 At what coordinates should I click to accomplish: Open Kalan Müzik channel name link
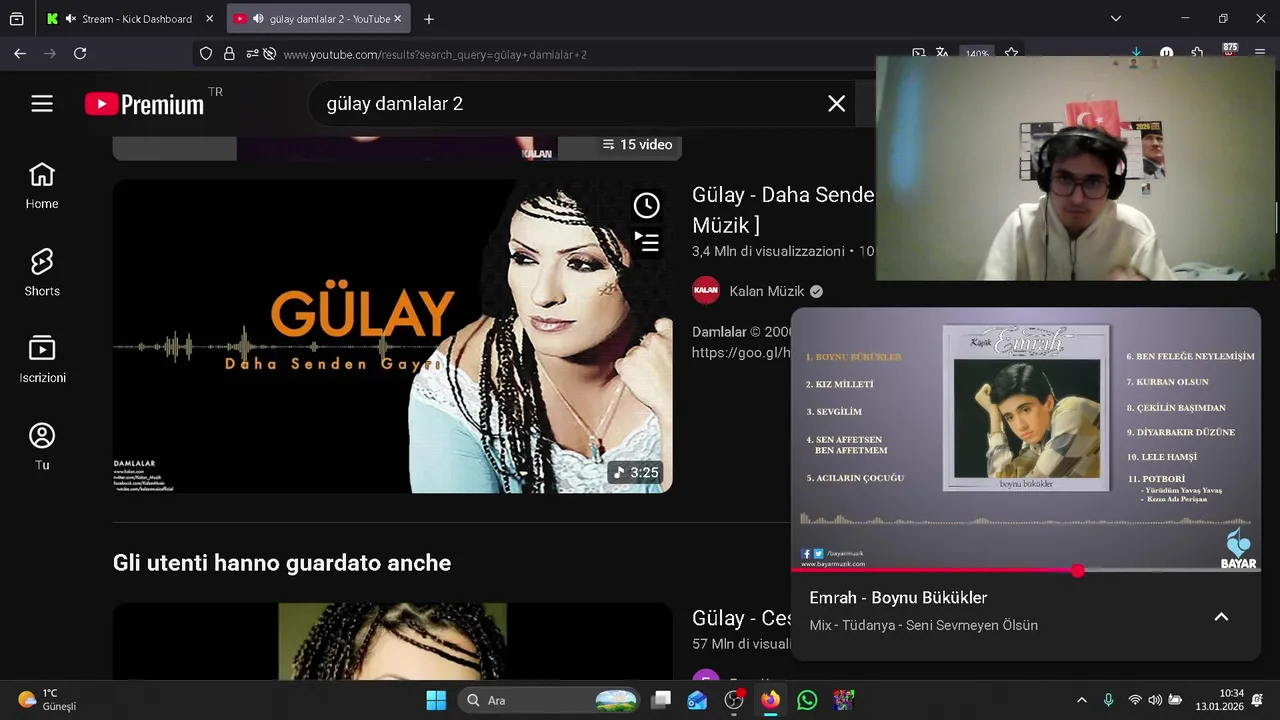tap(767, 291)
